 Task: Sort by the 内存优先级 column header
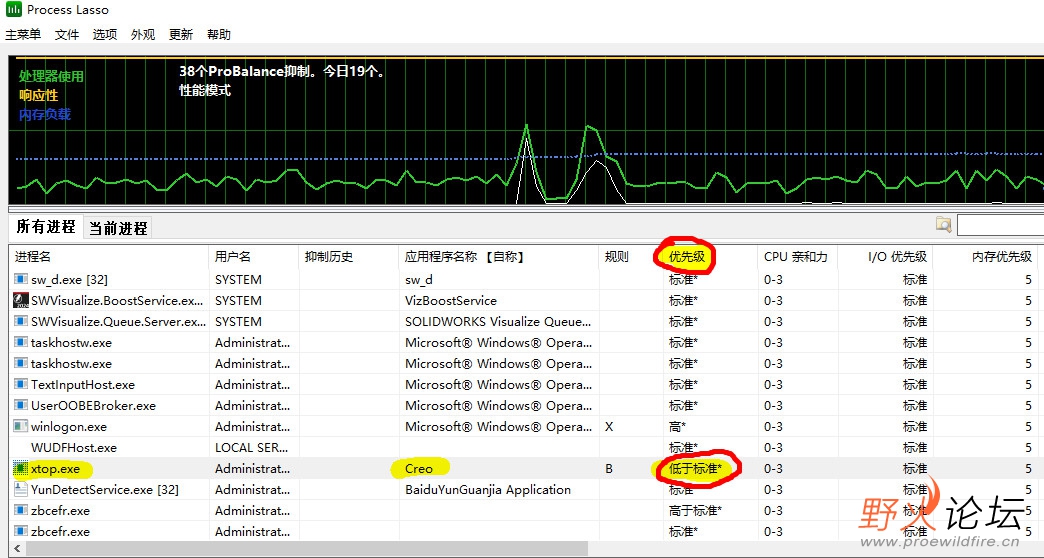coord(985,256)
